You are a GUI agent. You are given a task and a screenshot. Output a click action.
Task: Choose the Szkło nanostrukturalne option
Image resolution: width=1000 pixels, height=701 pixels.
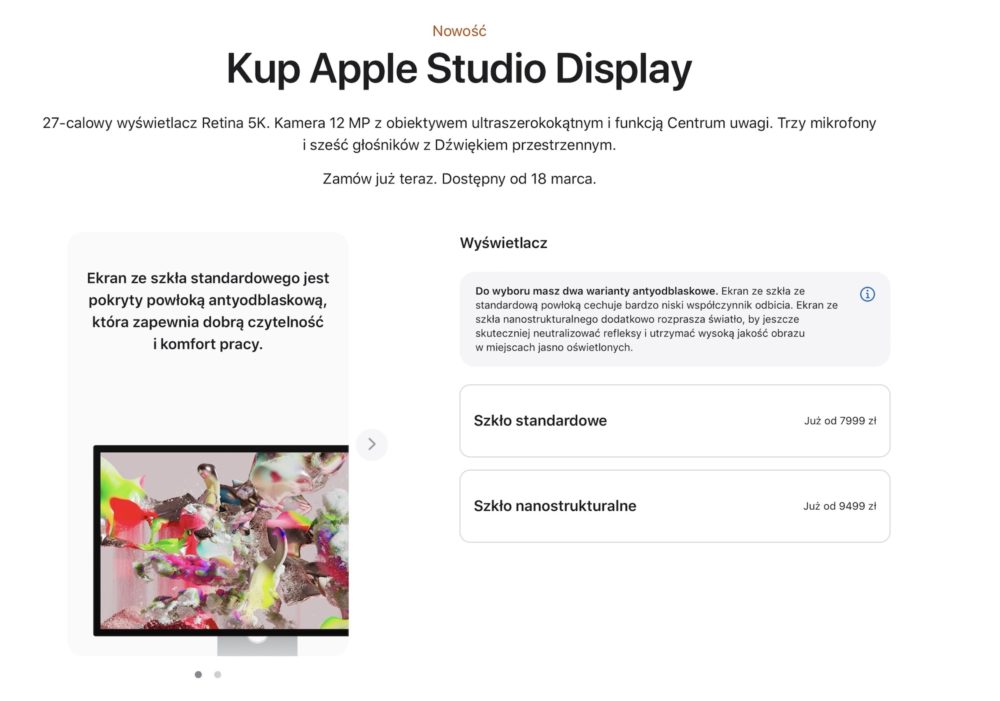click(x=675, y=506)
